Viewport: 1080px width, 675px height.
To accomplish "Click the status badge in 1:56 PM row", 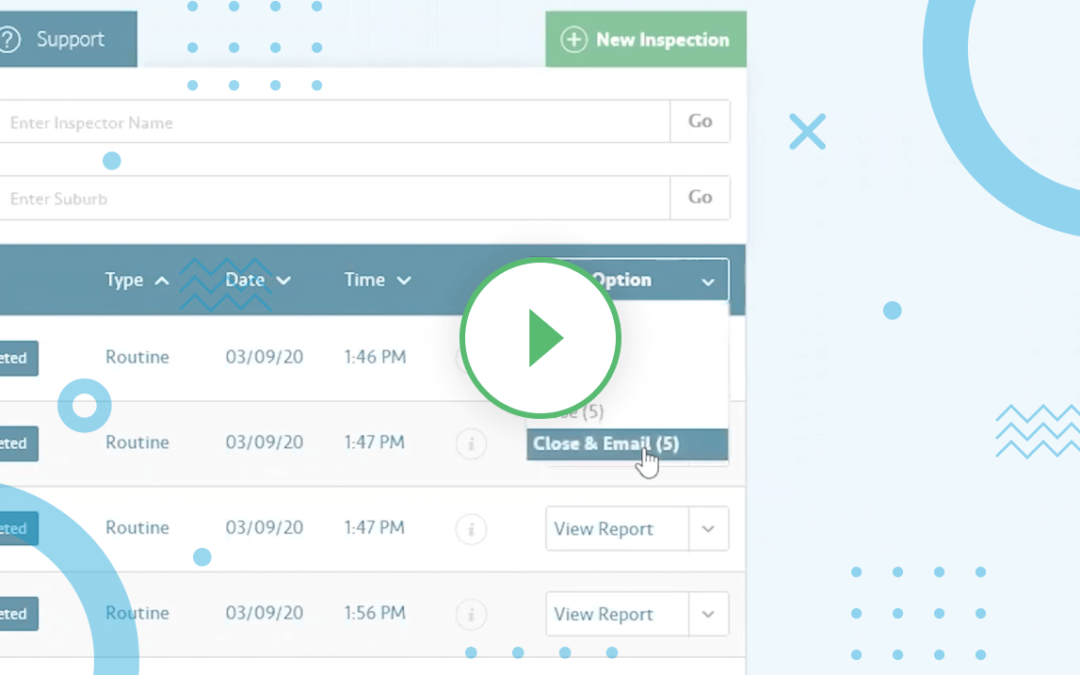I will [19, 614].
